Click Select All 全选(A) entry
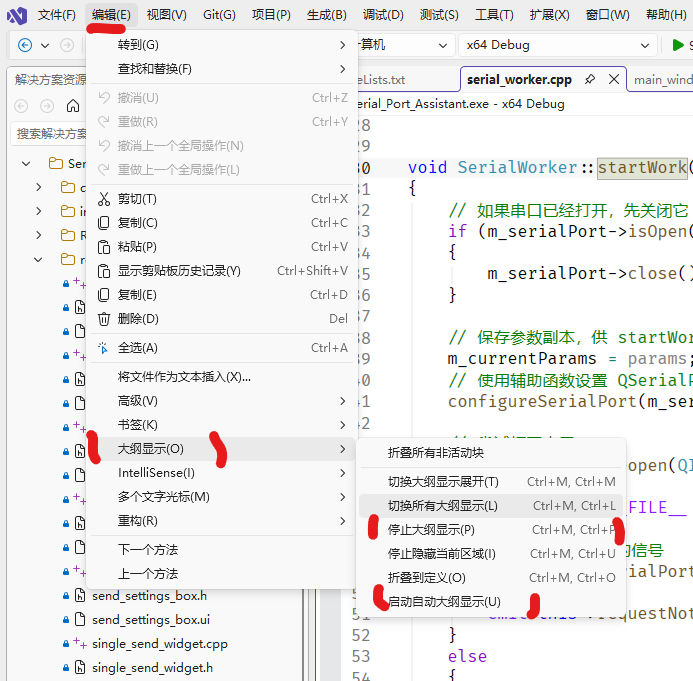 222,348
